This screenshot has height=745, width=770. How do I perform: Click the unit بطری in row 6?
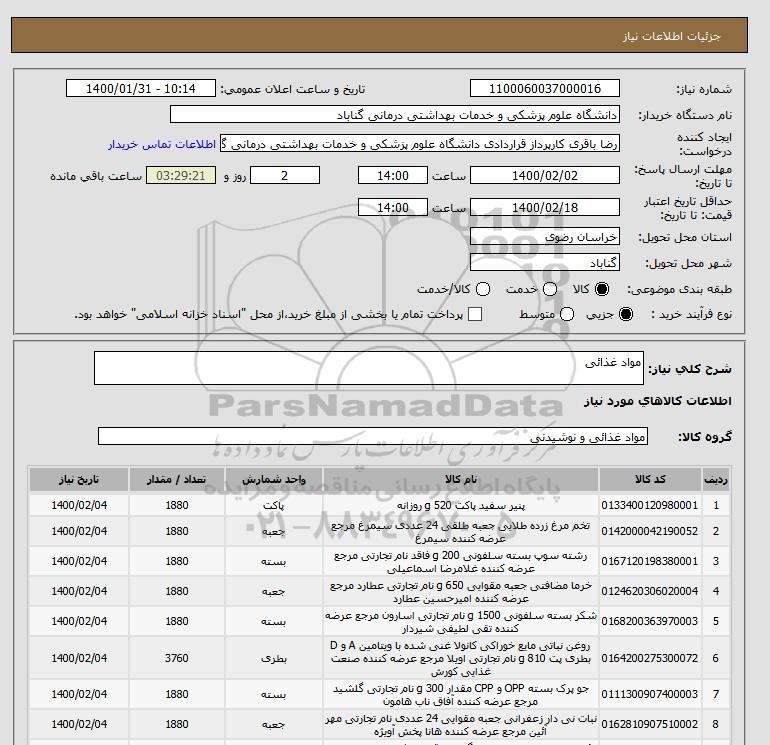coord(274,659)
